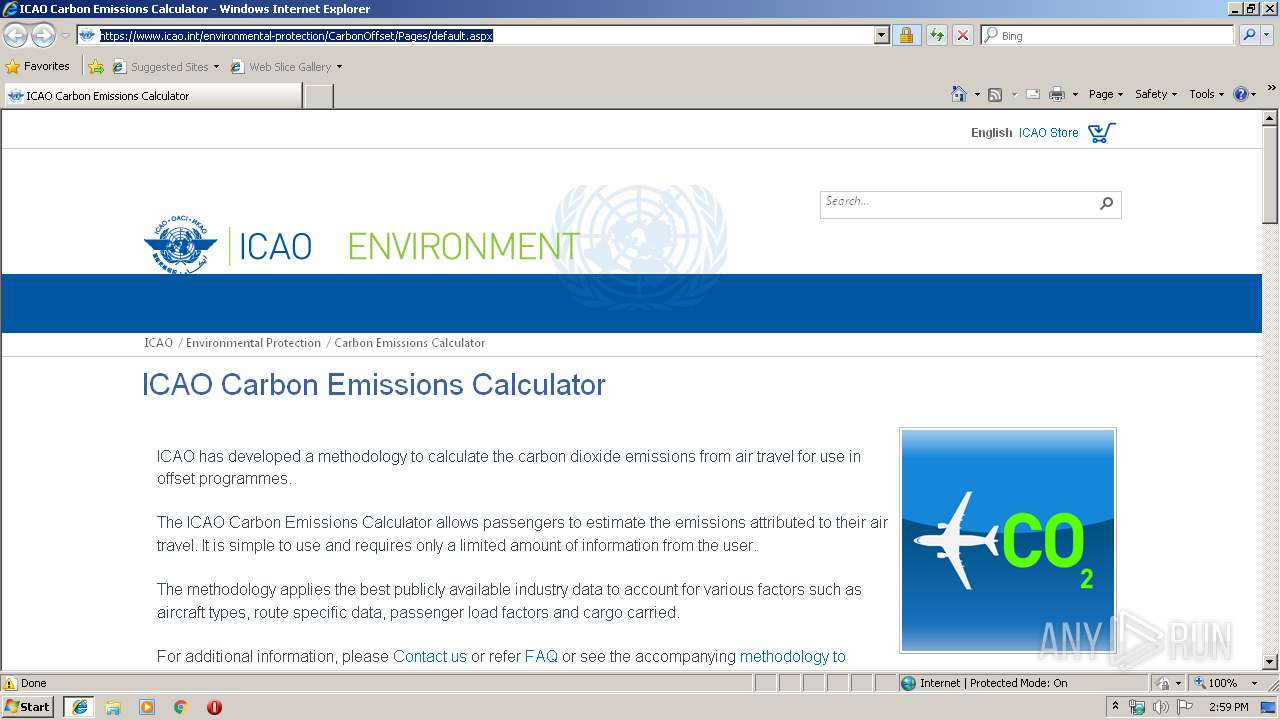This screenshot has width=1280, height=720.
Task: Open a new blank tab
Action: click(318, 96)
